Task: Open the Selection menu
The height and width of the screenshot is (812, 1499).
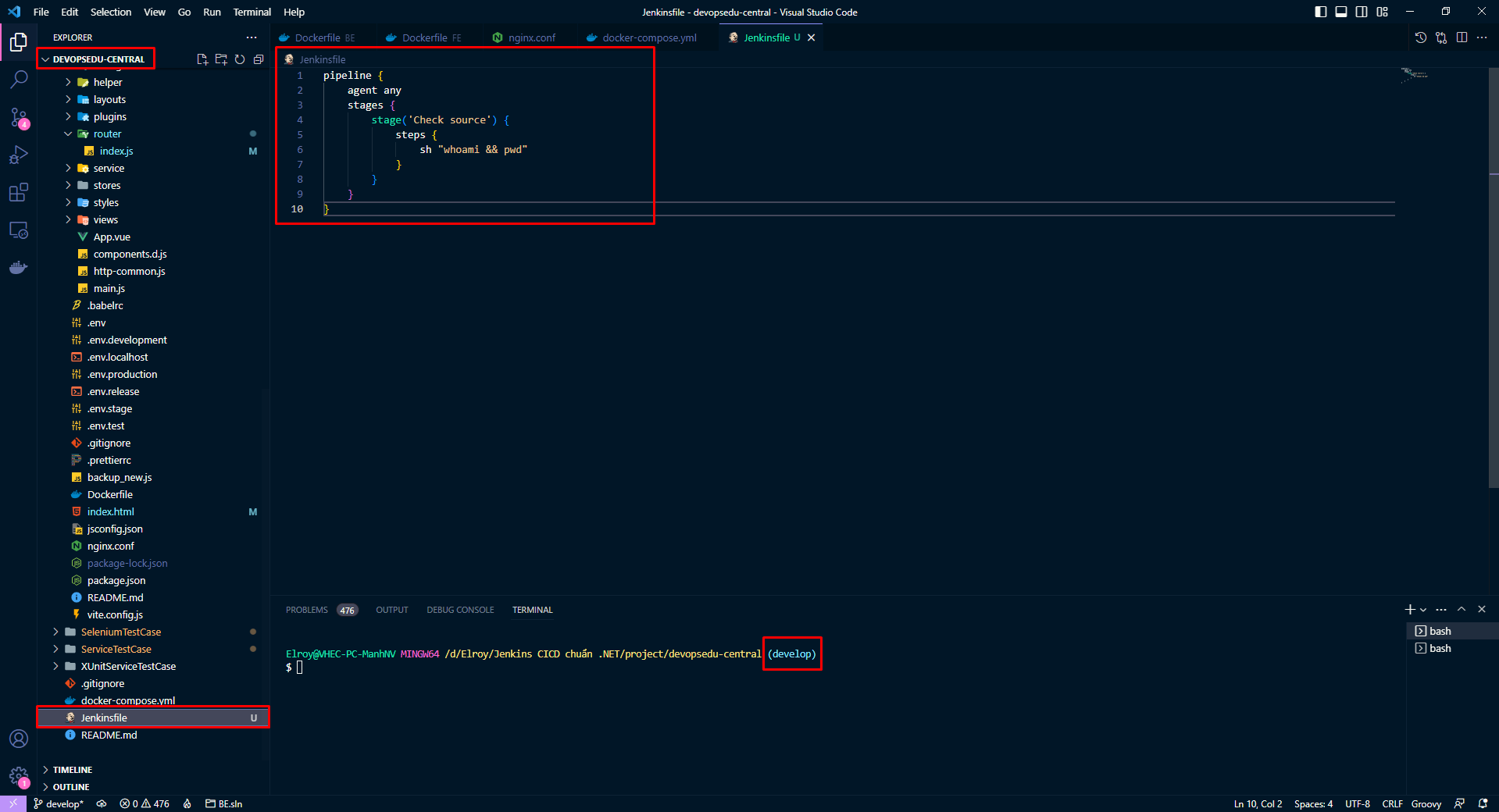Action: click(111, 12)
